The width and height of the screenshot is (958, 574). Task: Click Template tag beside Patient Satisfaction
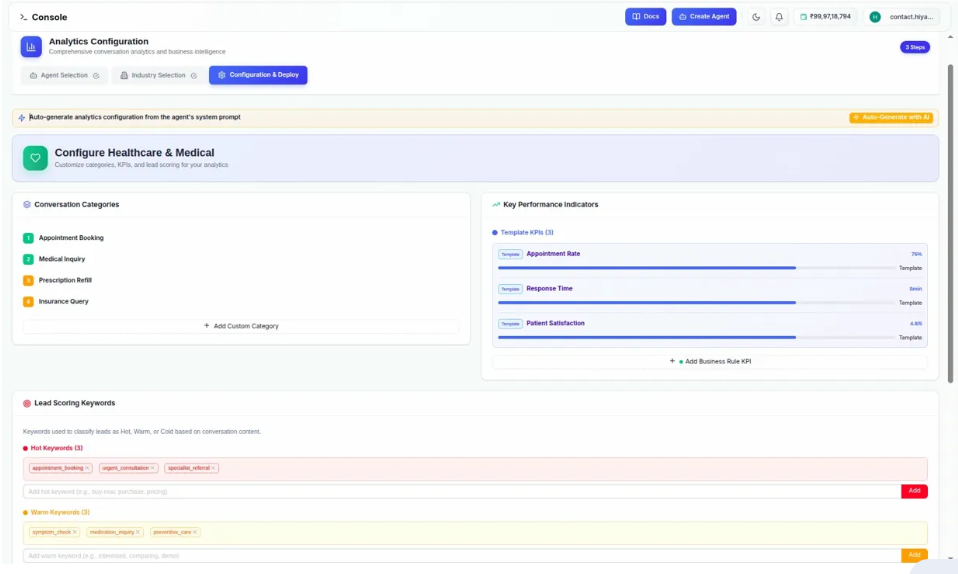pos(510,324)
